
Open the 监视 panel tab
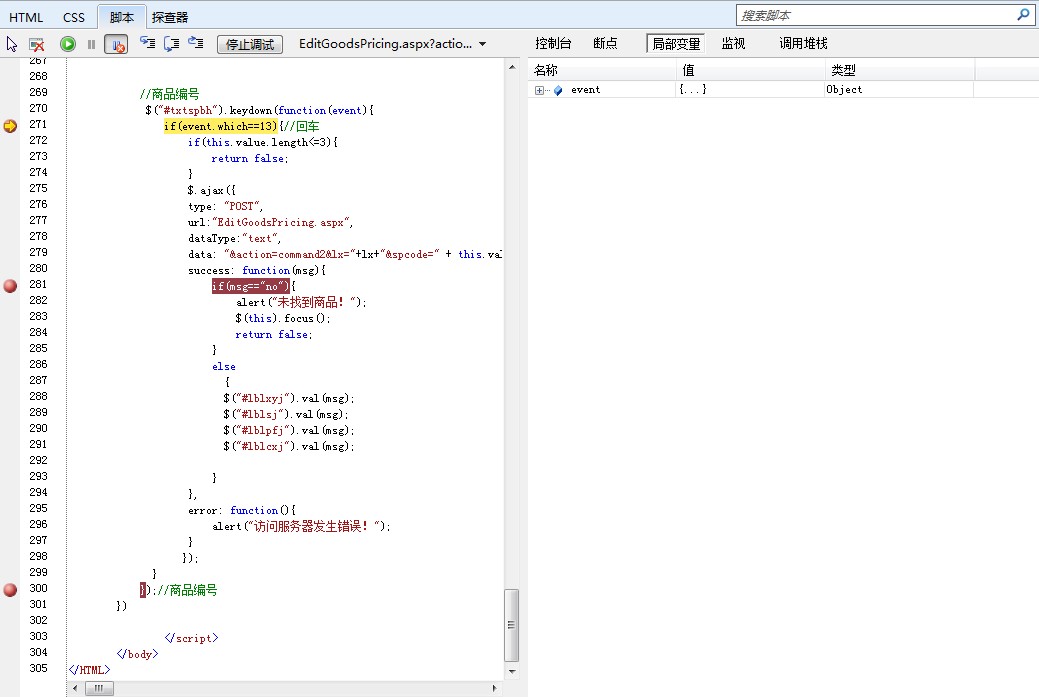(x=734, y=44)
